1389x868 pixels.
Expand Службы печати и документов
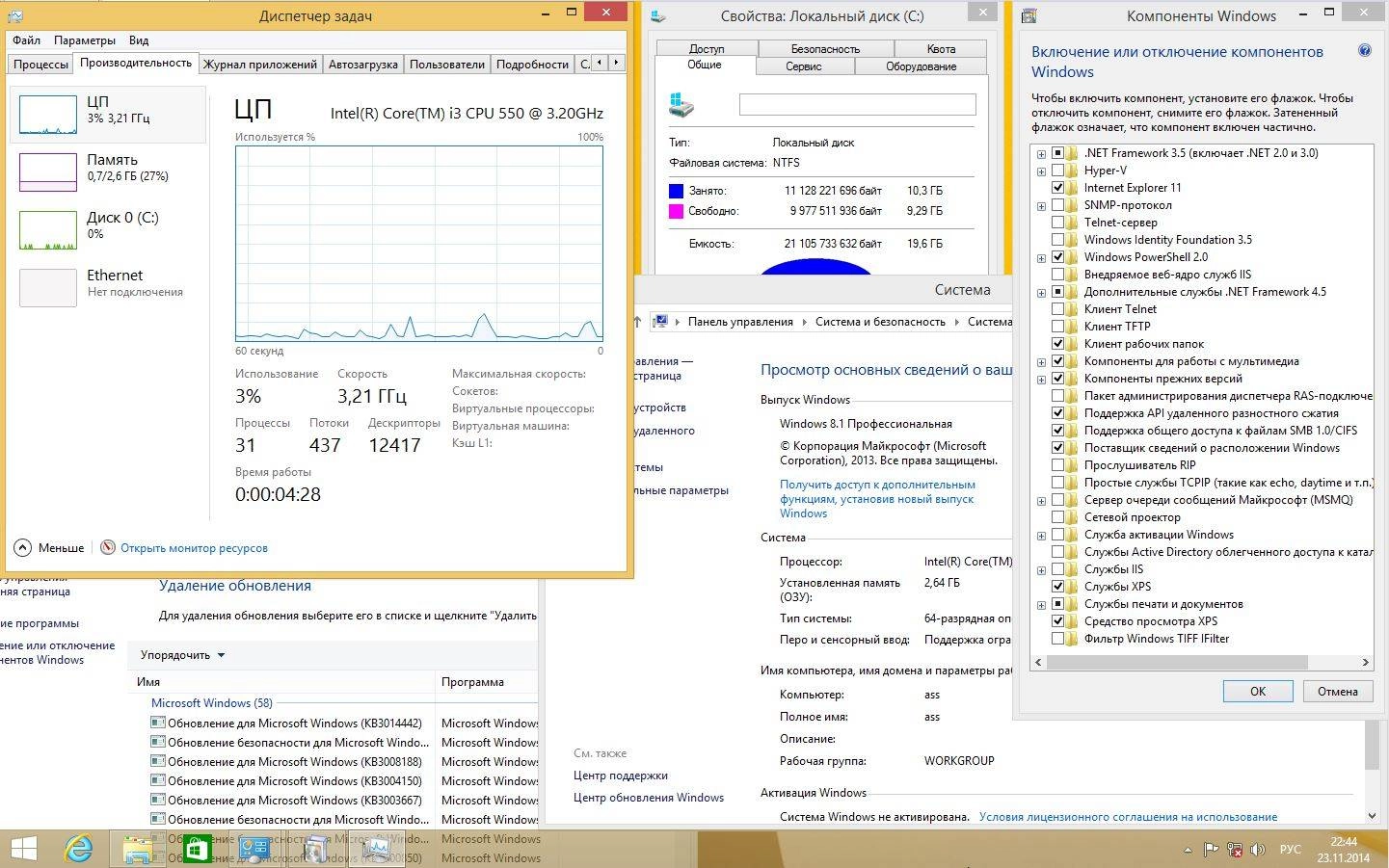click(x=1041, y=605)
